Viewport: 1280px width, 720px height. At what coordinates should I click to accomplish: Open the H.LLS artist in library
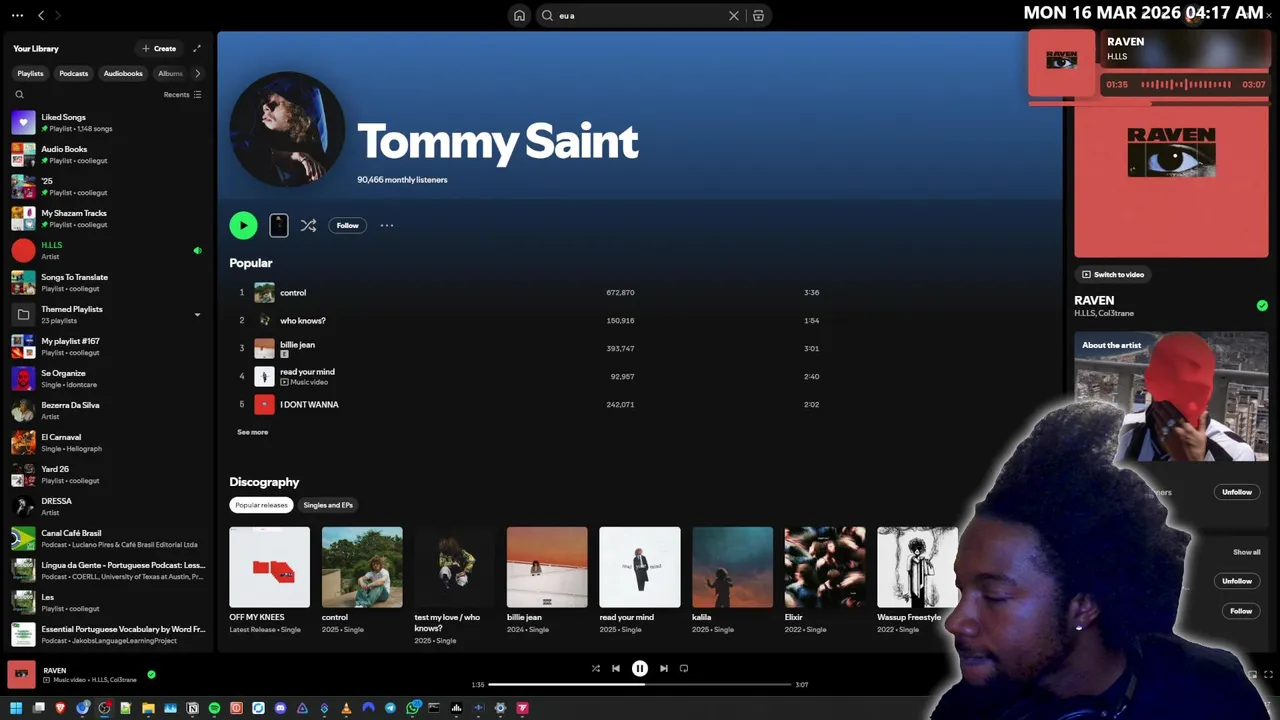pos(107,250)
